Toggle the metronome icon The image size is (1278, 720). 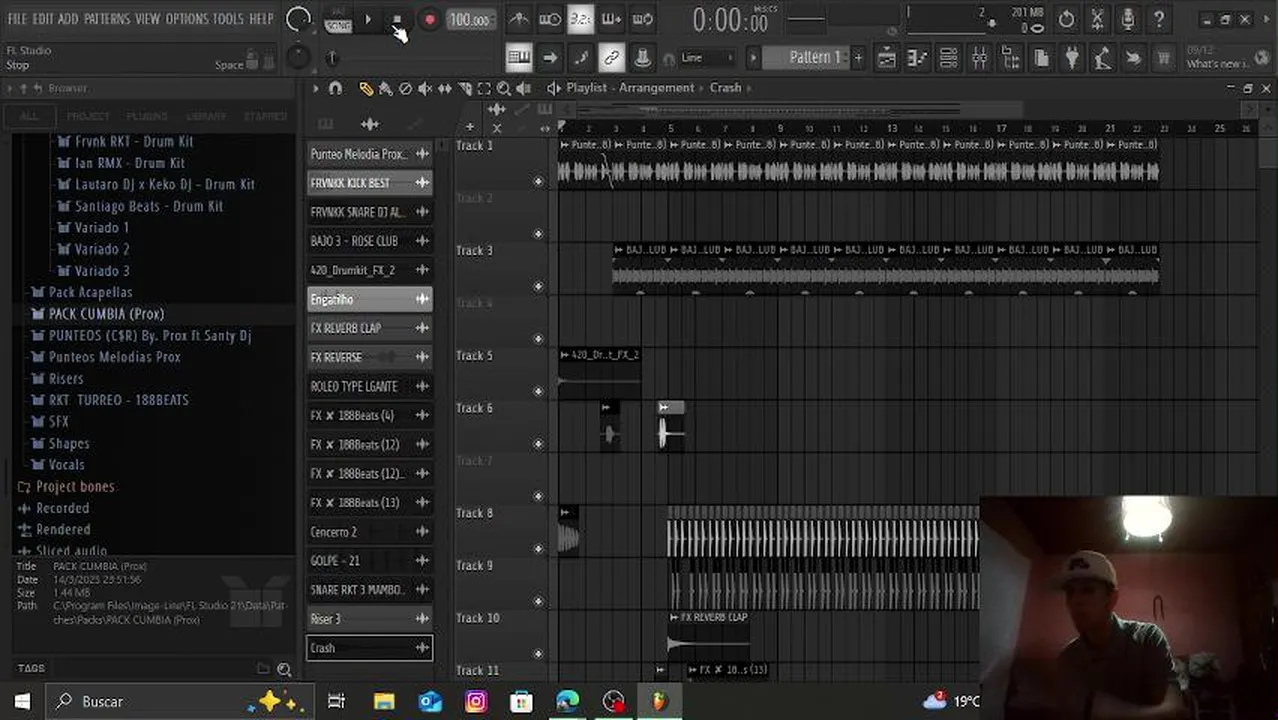click(x=519, y=19)
